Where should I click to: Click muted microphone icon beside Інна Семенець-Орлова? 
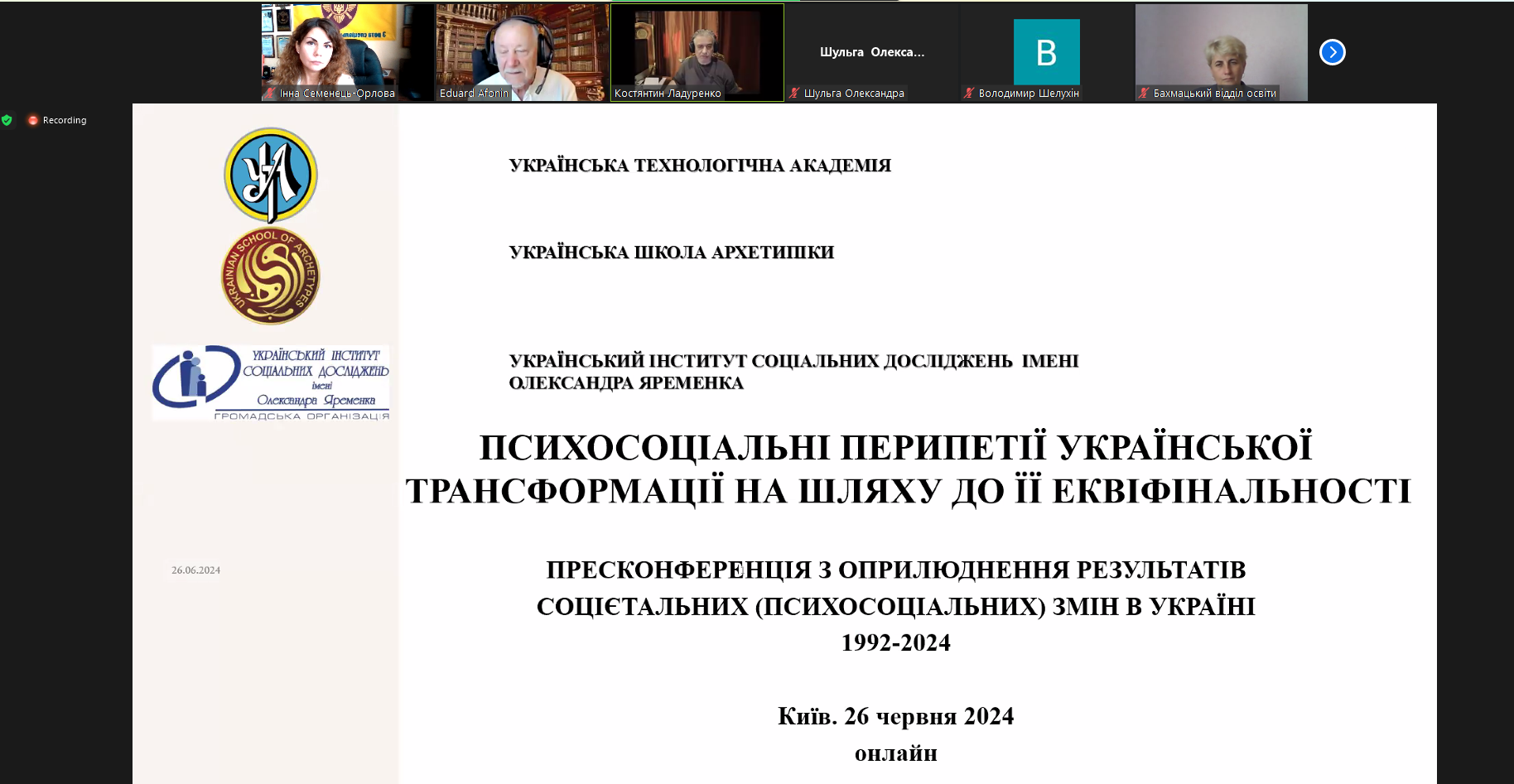pos(270,93)
